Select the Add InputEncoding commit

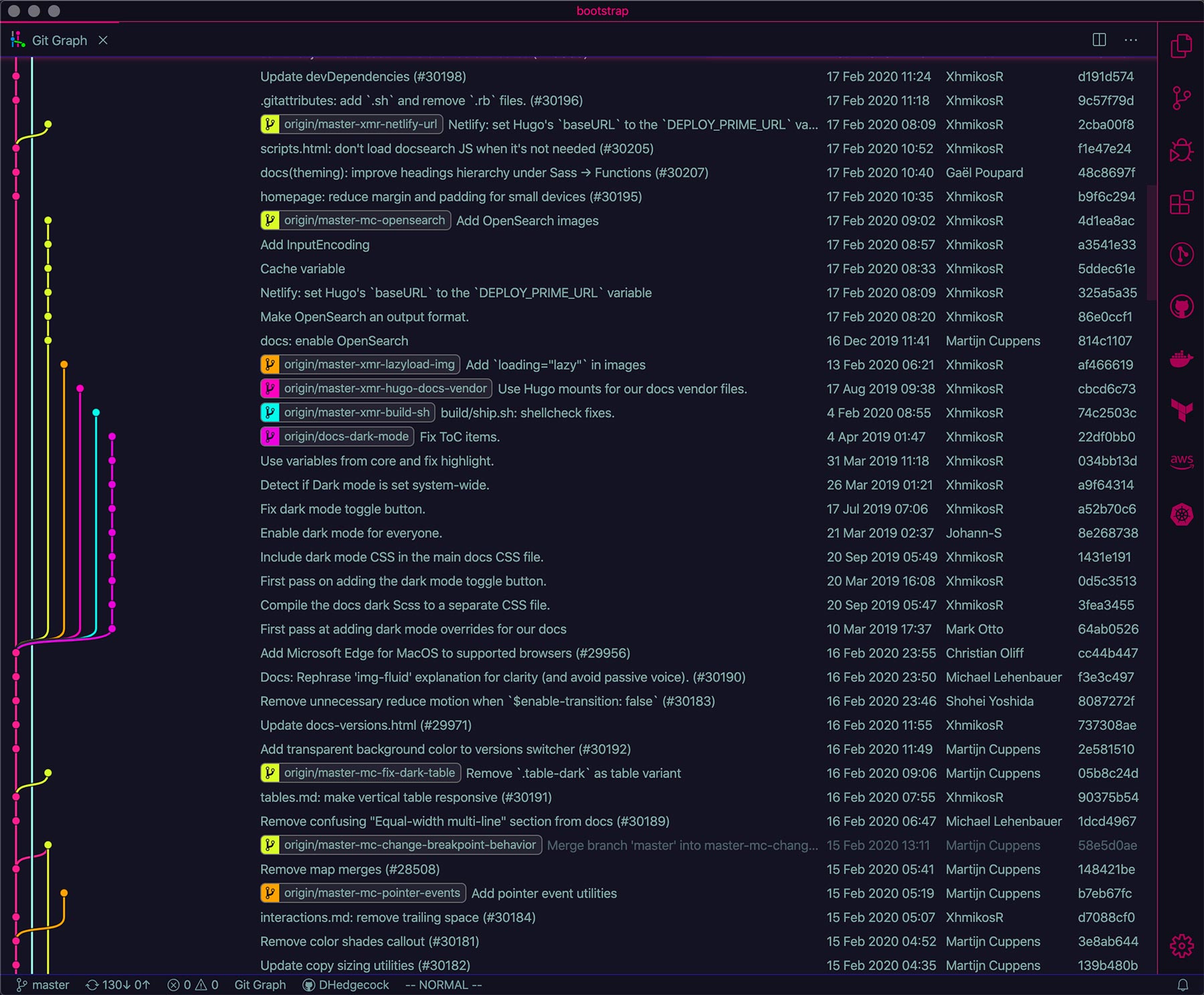[x=314, y=245]
